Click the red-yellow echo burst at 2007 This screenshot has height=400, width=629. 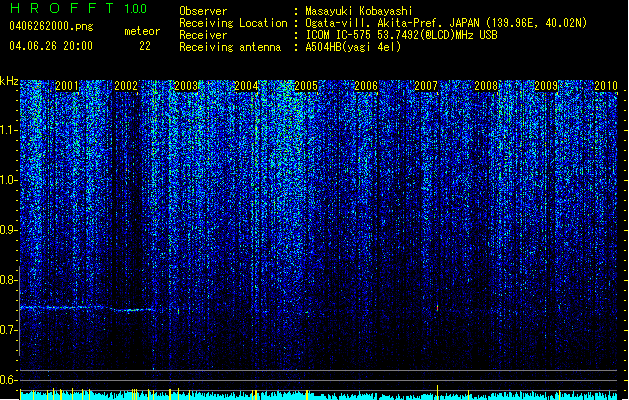[437, 308]
